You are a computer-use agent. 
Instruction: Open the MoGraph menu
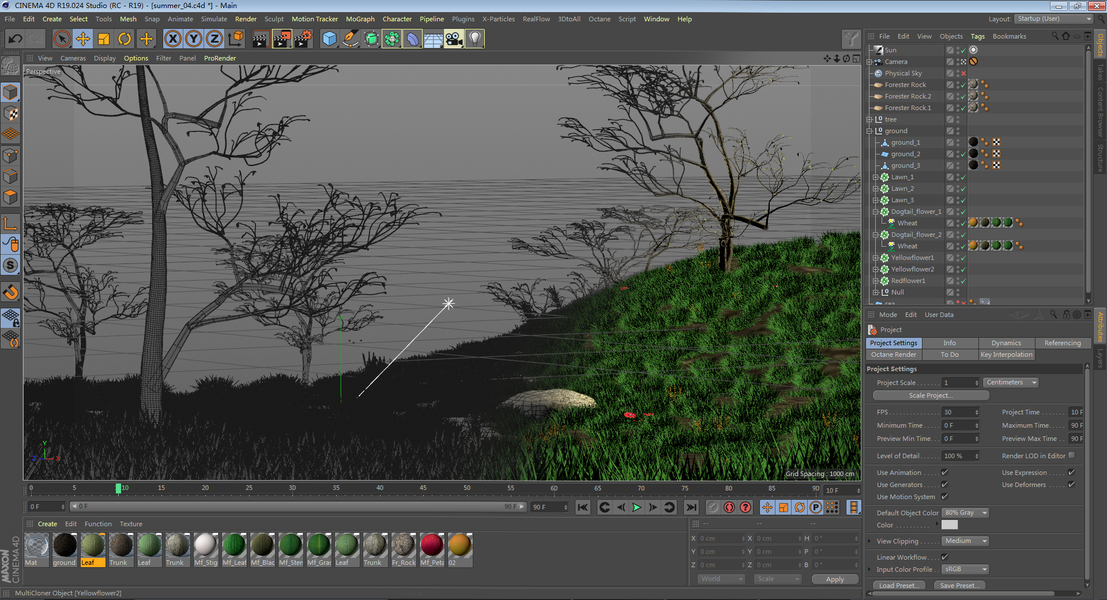[x=360, y=19]
